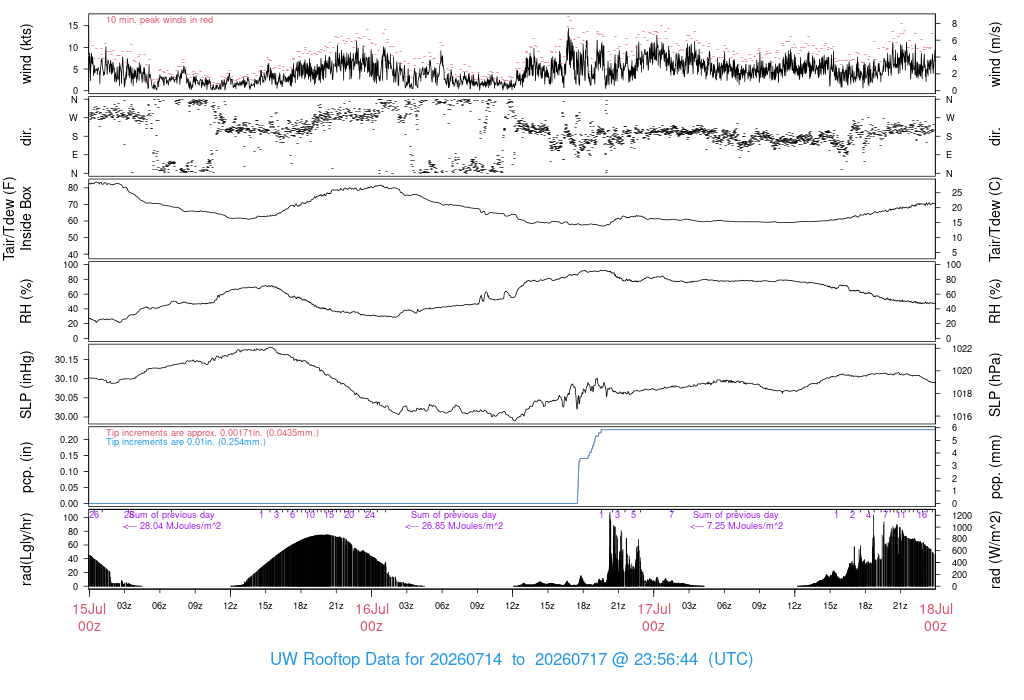Select the 'rad (W/m^2)' axis label
1024x700 pixels.
tap(995, 549)
